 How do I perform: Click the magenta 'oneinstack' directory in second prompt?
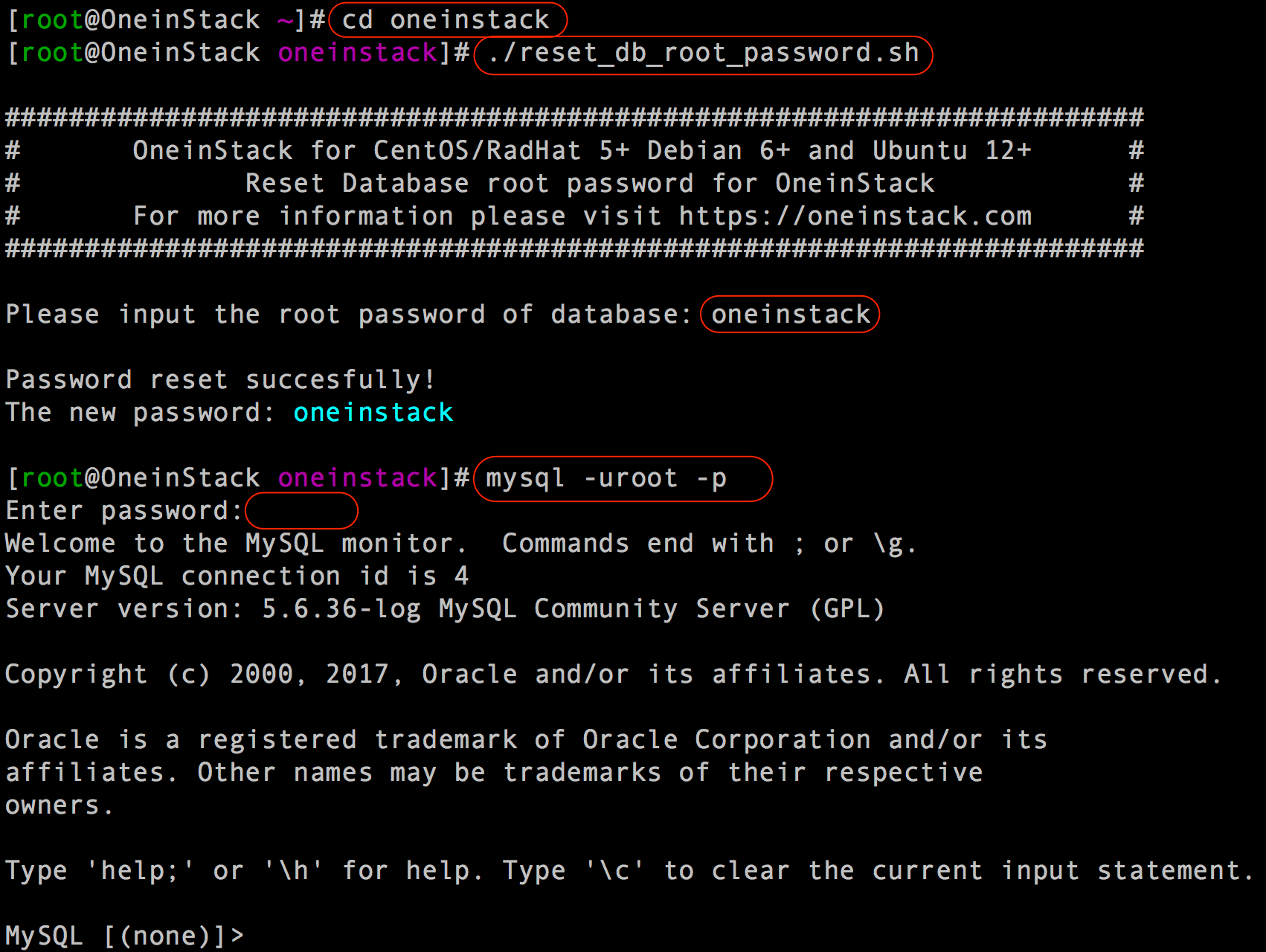[358, 53]
